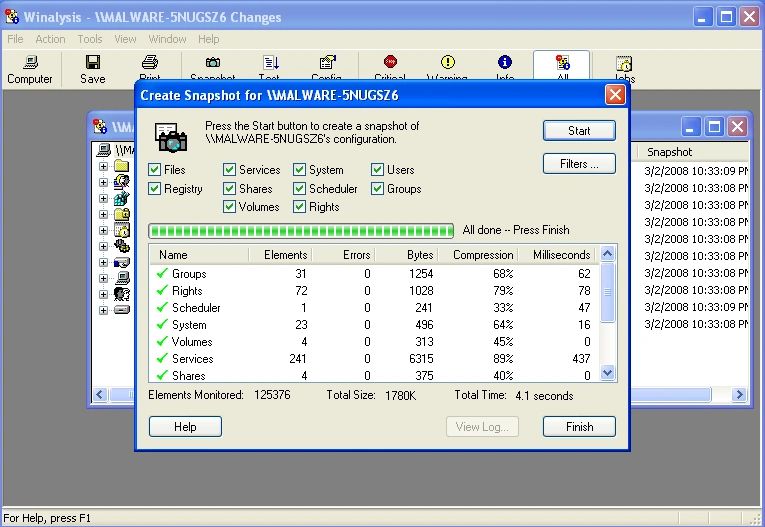
Task: Toggle the Registry checkbox
Action: point(155,189)
